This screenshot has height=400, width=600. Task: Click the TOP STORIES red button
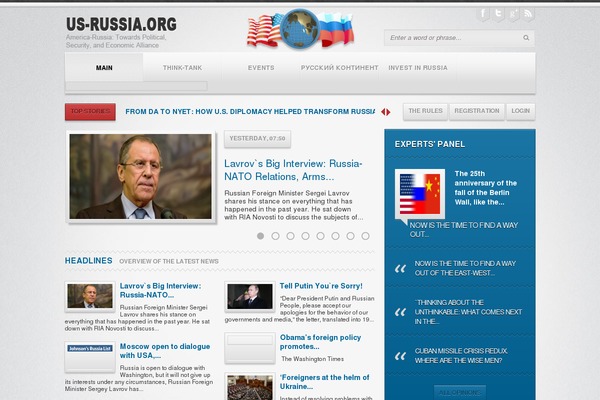pyautogui.click(x=90, y=111)
